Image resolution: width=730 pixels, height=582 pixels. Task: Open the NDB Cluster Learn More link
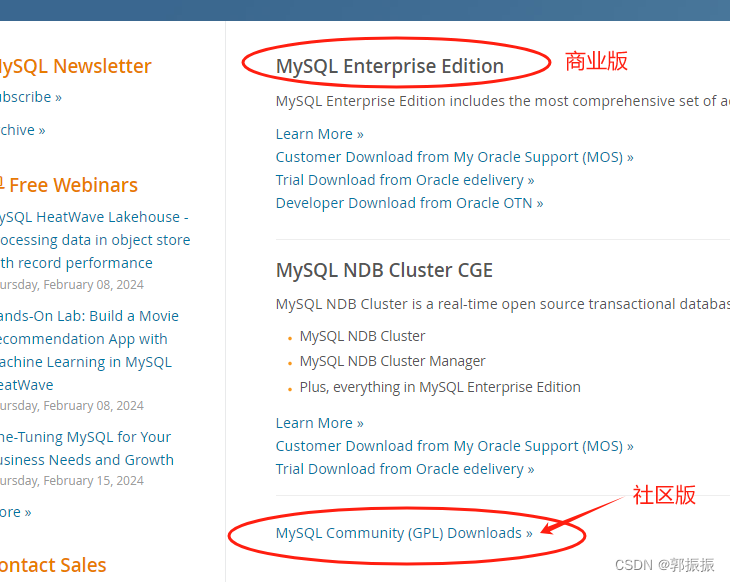319,423
